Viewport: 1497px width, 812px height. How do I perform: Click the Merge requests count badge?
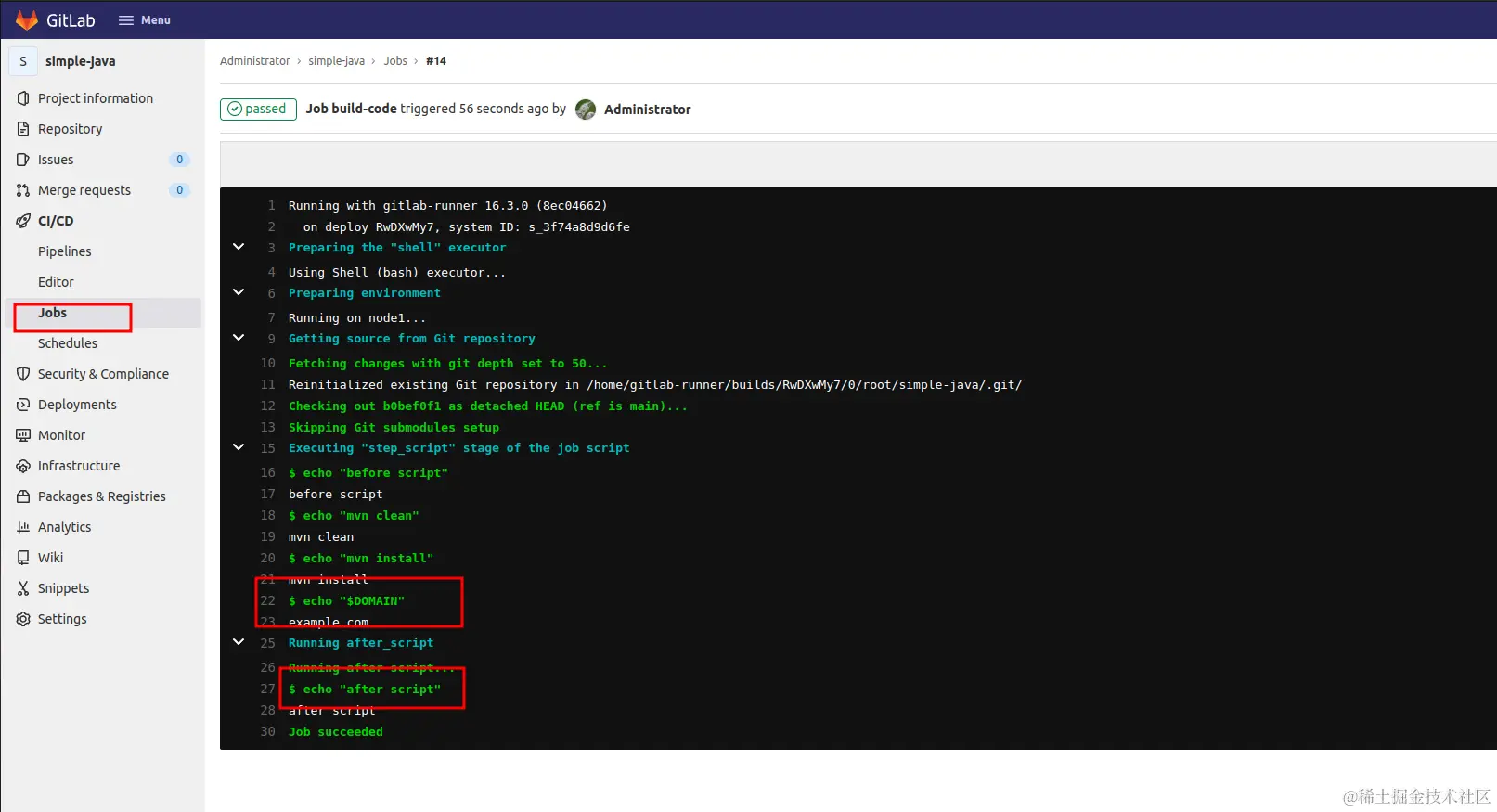pyautogui.click(x=180, y=190)
